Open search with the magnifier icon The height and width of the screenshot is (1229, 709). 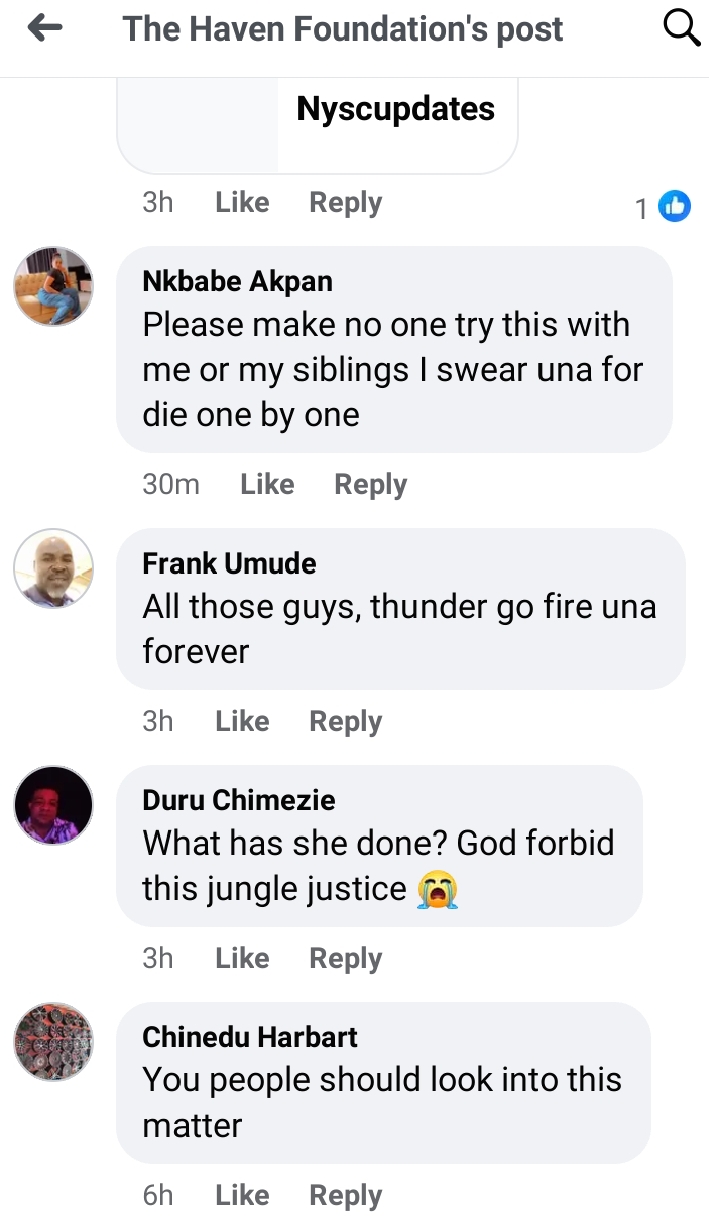681,29
